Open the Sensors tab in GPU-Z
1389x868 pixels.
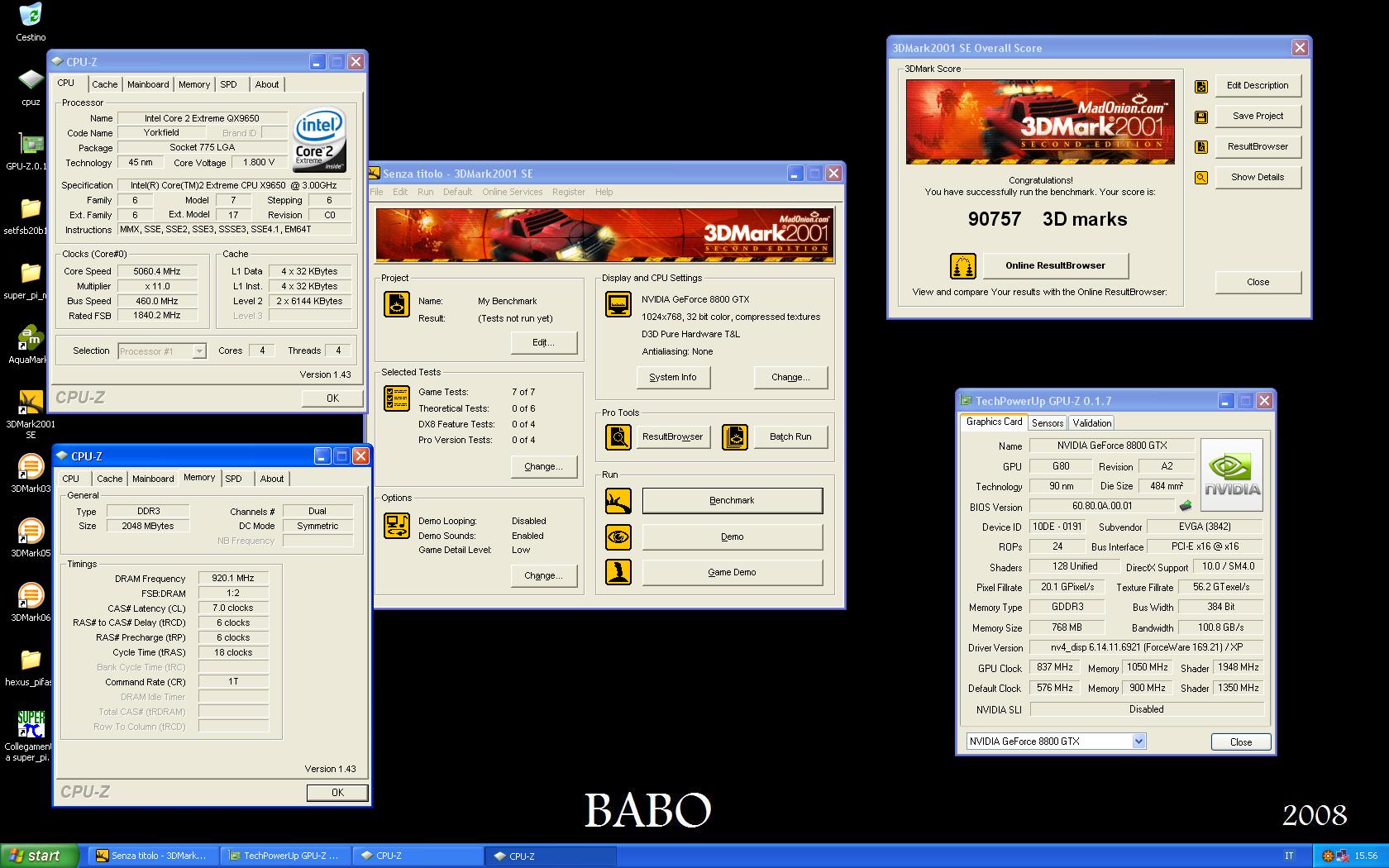point(1048,423)
